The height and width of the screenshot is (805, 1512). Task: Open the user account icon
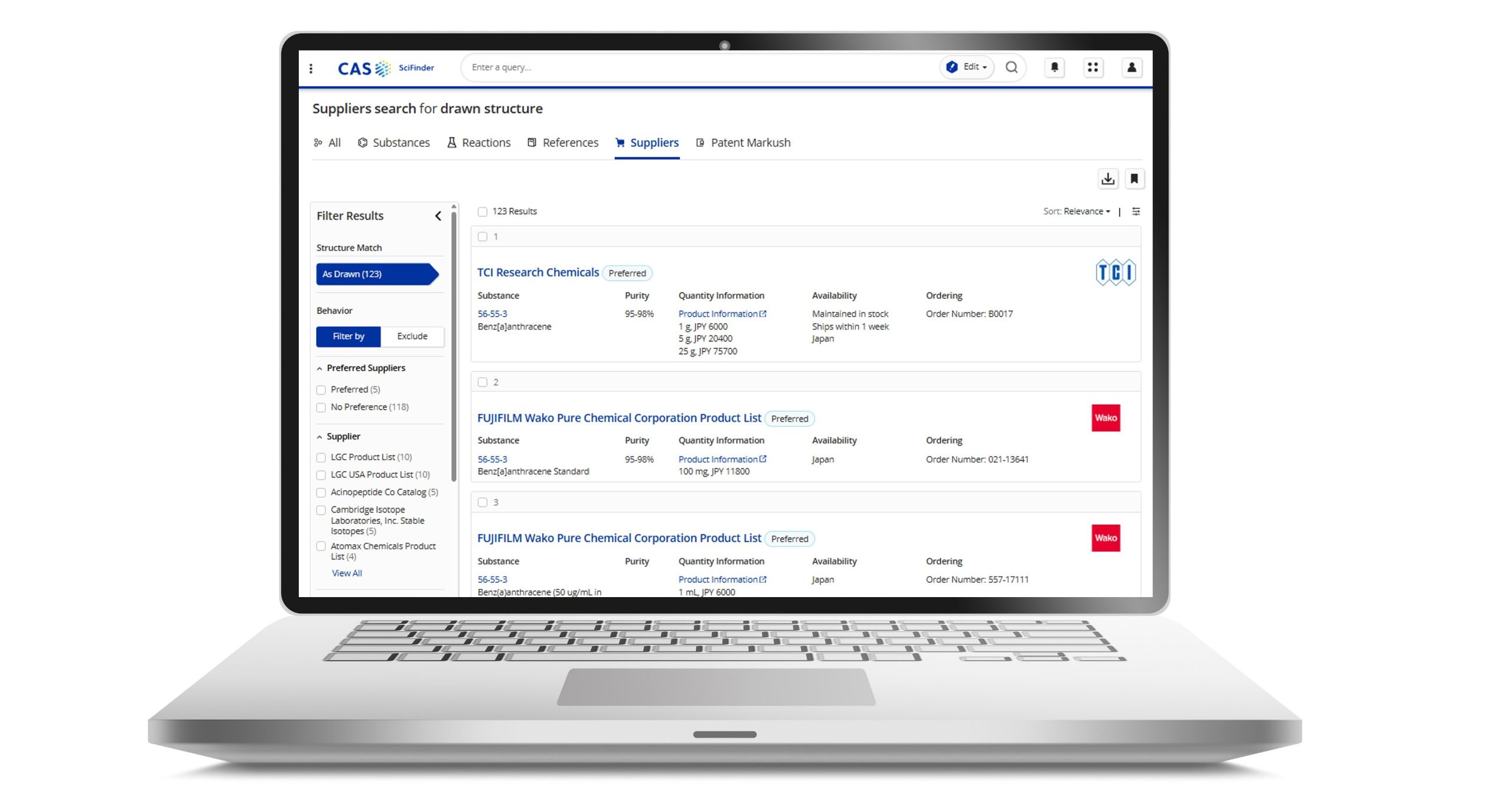[x=1132, y=67]
